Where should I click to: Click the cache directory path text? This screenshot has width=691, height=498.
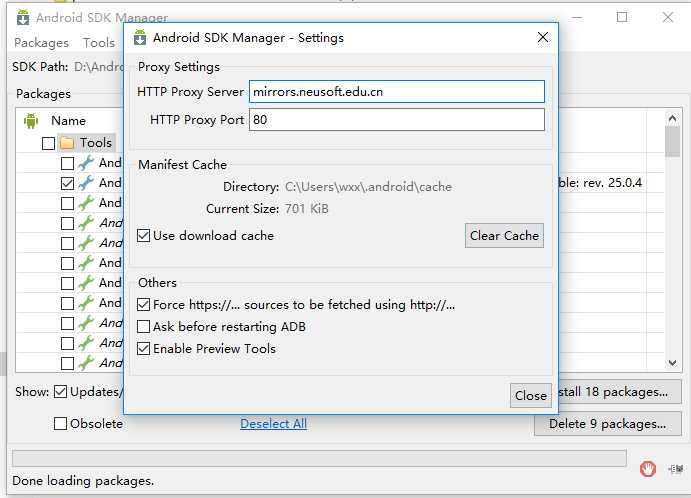(x=368, y=187)
